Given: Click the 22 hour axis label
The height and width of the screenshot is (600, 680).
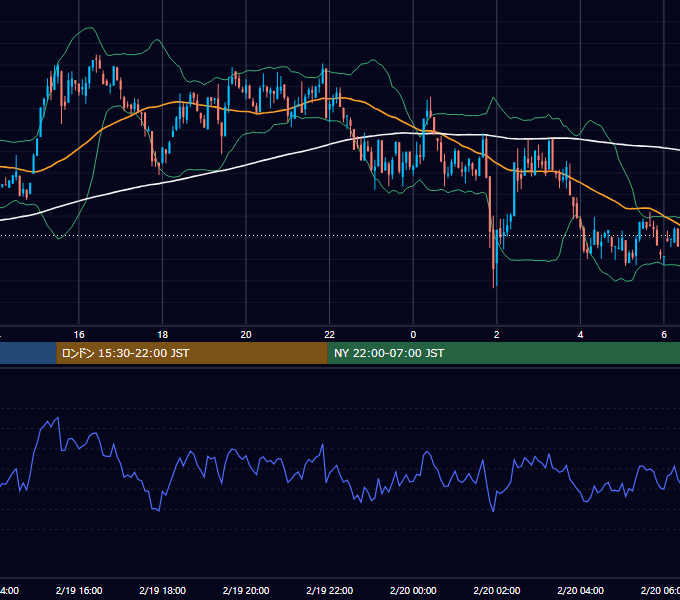Looking at the screenshot, I should [x=330, y=335].
